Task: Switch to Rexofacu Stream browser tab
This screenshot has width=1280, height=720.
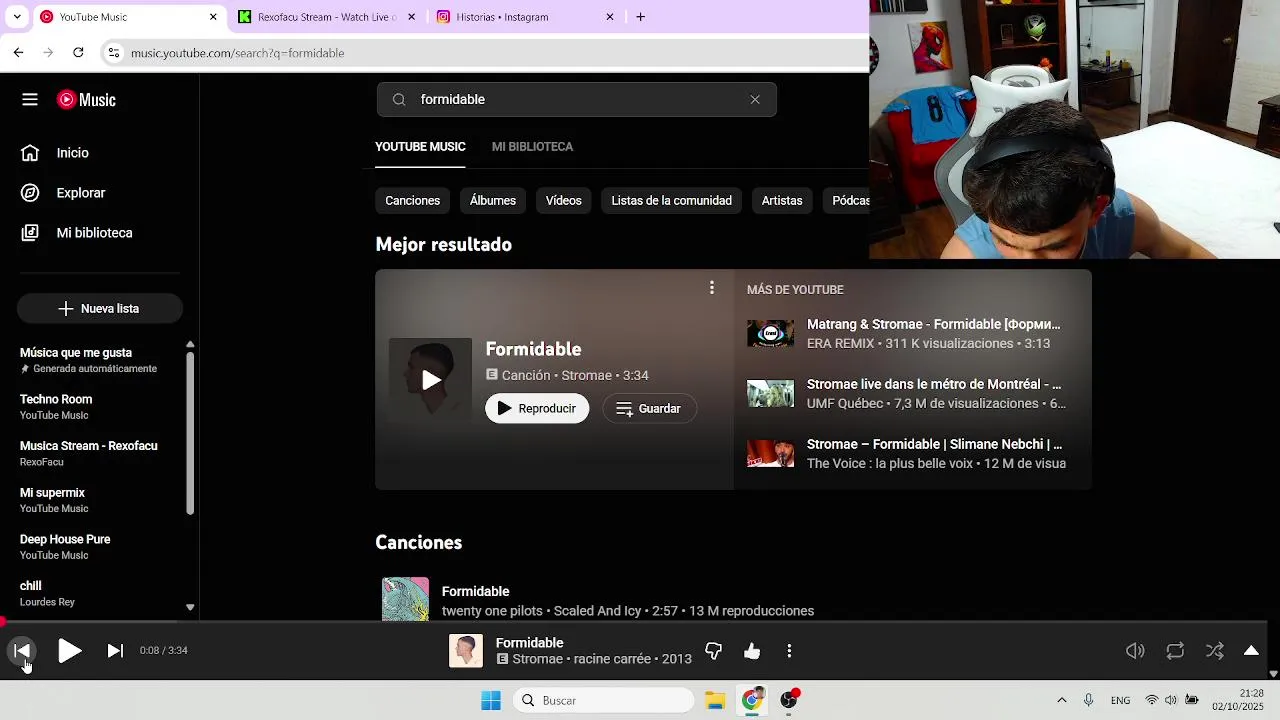Action: [x=327, y=17]
